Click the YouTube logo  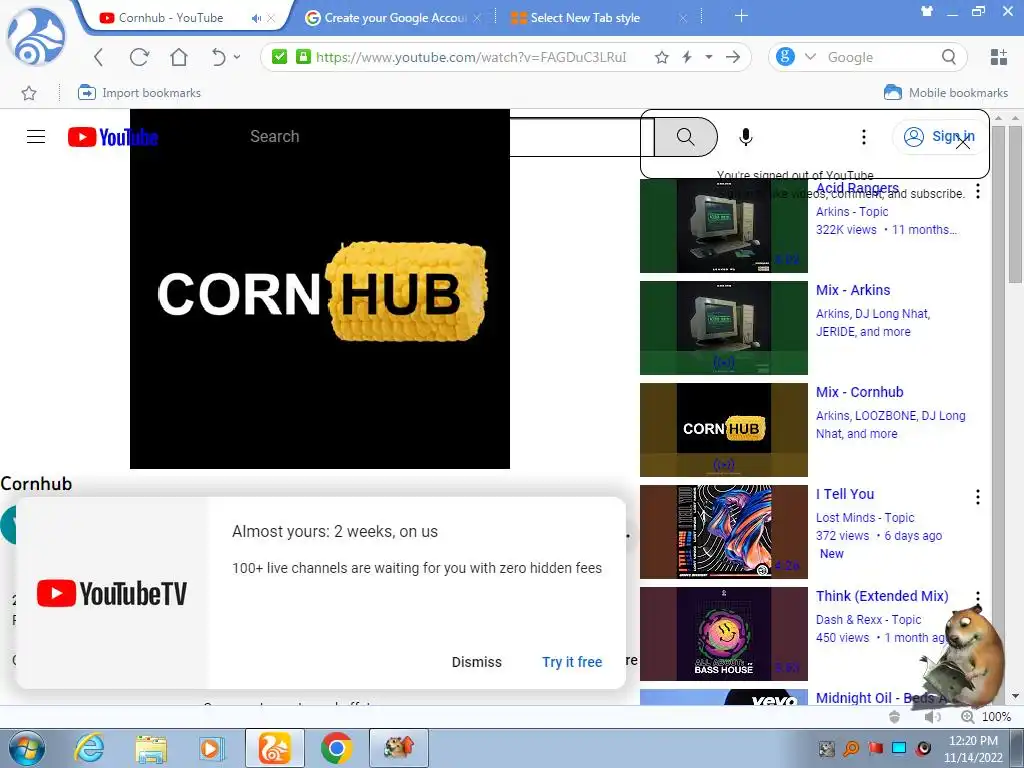113,137
